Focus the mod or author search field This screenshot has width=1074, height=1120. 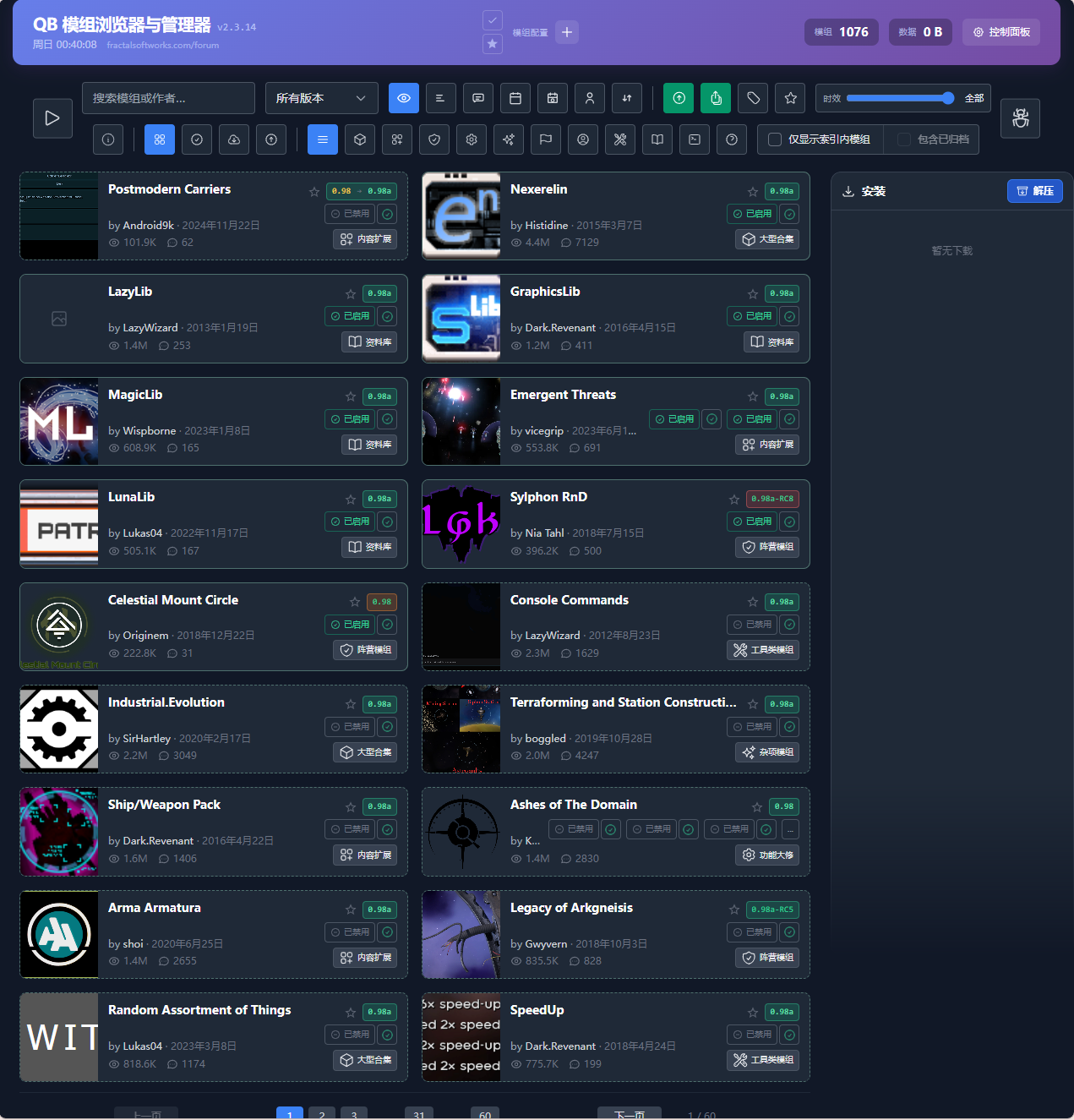169,98
